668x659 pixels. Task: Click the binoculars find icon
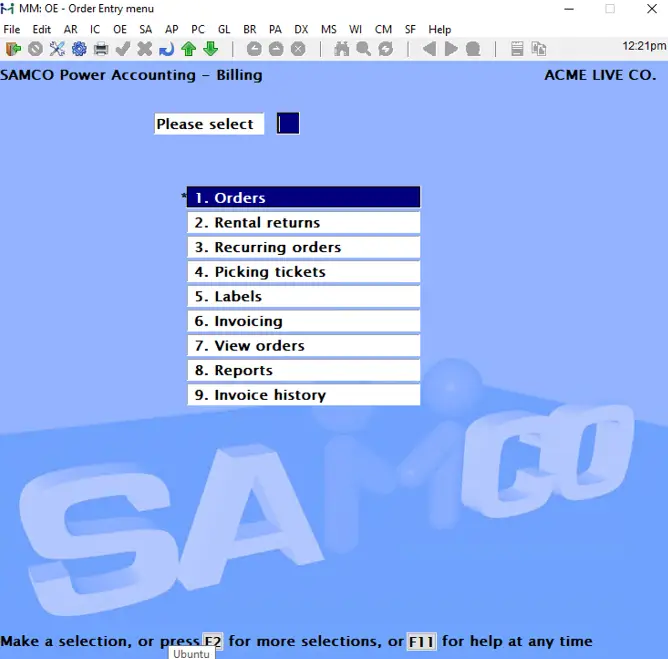pos(342,48)
